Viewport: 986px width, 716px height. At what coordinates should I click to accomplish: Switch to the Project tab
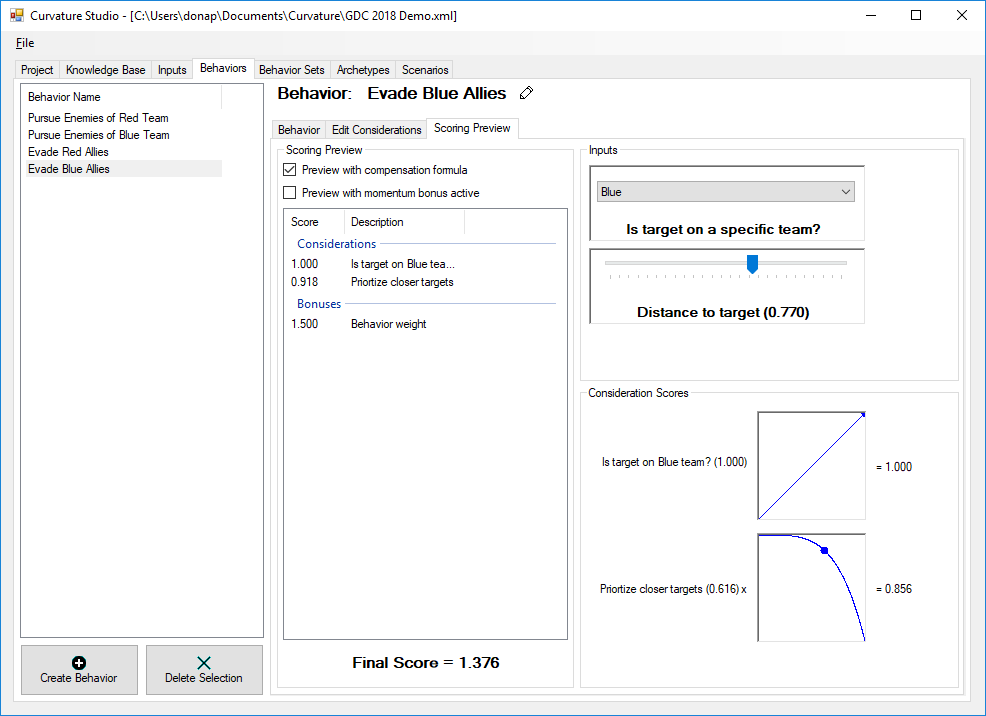click(x=36, y=70)
